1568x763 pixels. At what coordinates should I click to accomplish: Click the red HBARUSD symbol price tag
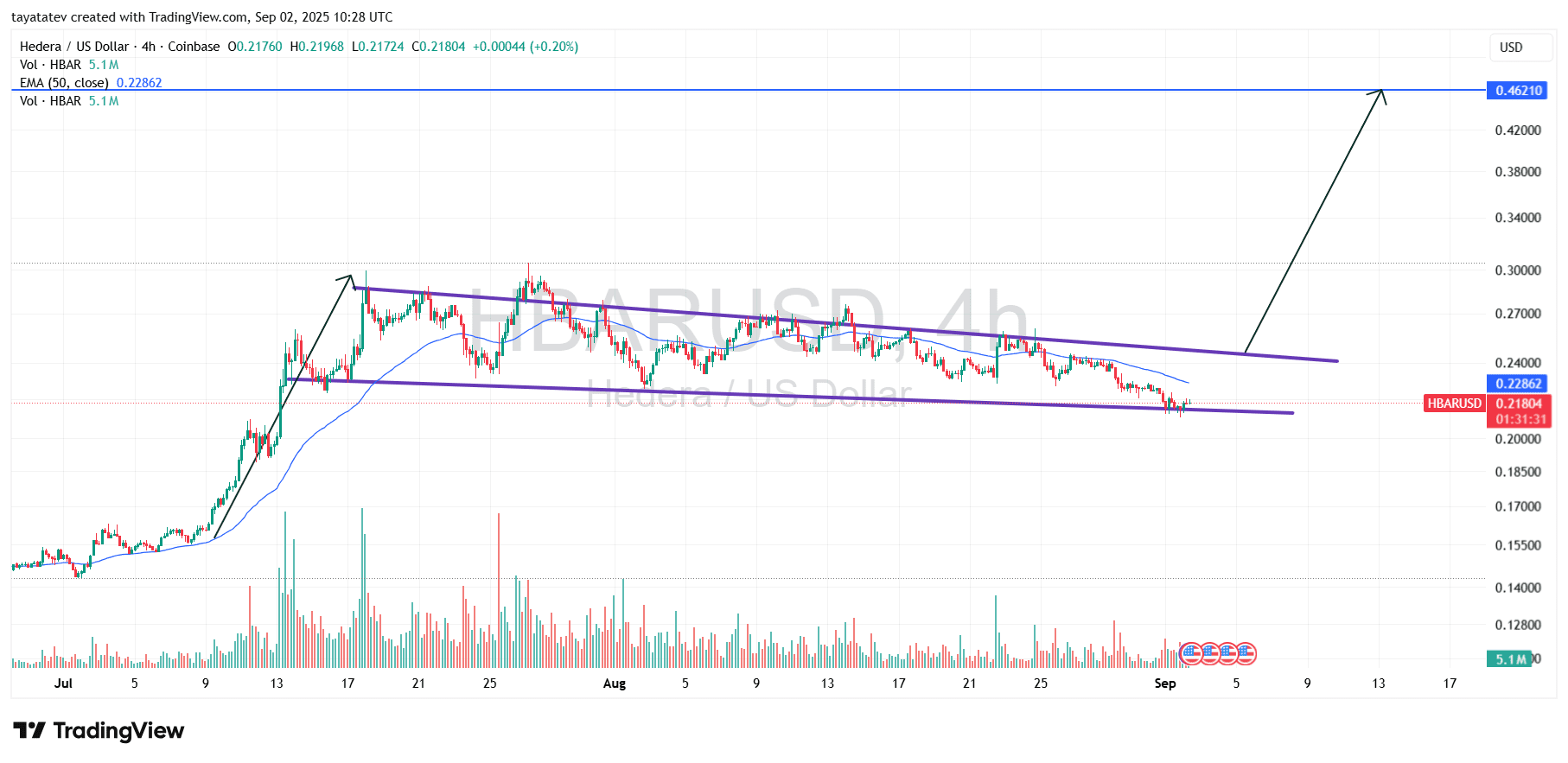[1454, 404]
